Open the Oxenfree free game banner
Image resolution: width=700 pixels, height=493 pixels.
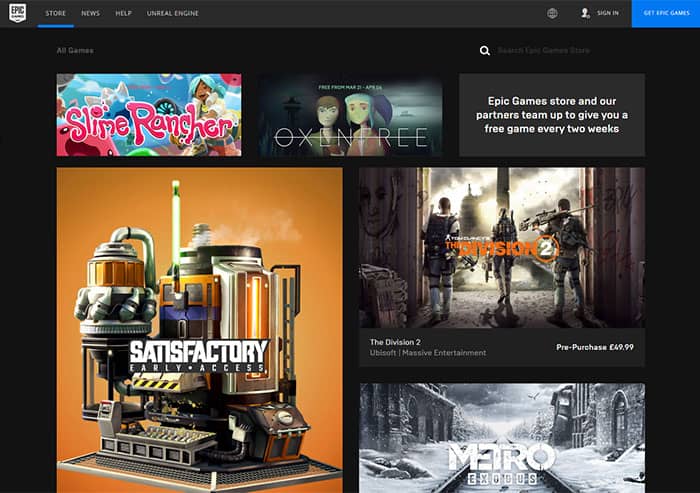[350, 114]
